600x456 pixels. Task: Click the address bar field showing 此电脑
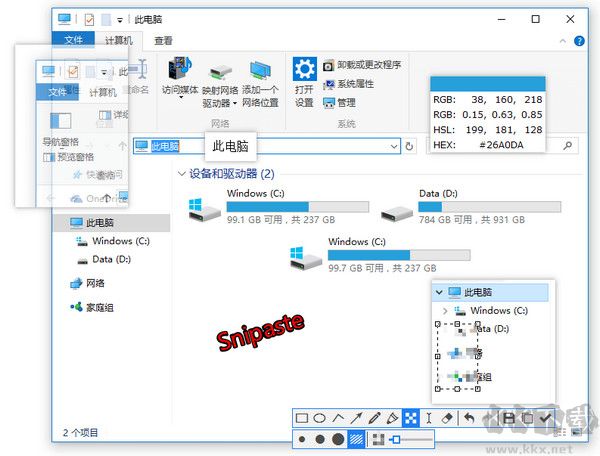pos(266,146)
